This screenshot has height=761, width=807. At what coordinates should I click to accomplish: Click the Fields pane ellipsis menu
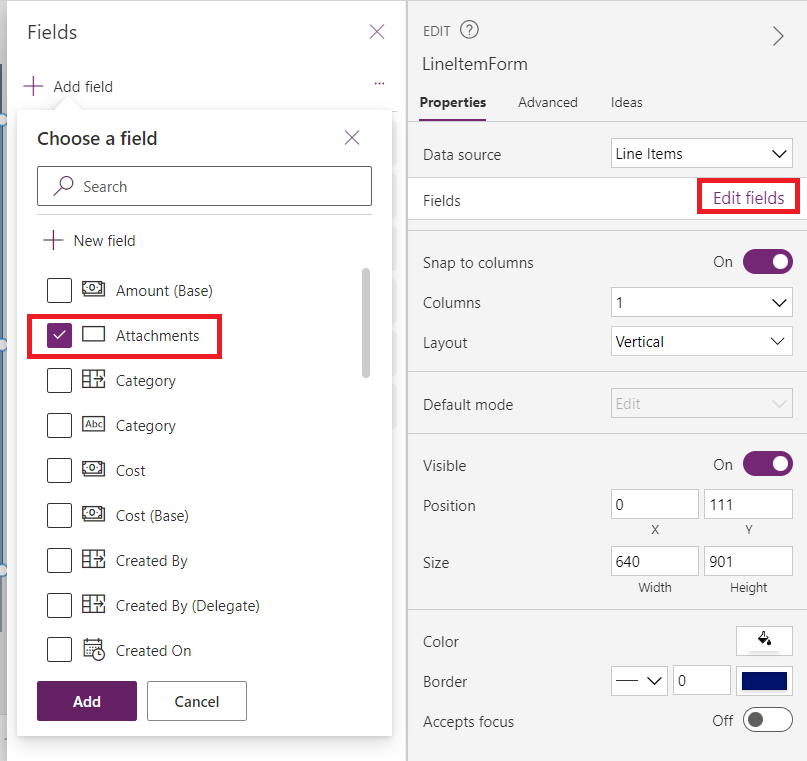(x=379, y=84)
